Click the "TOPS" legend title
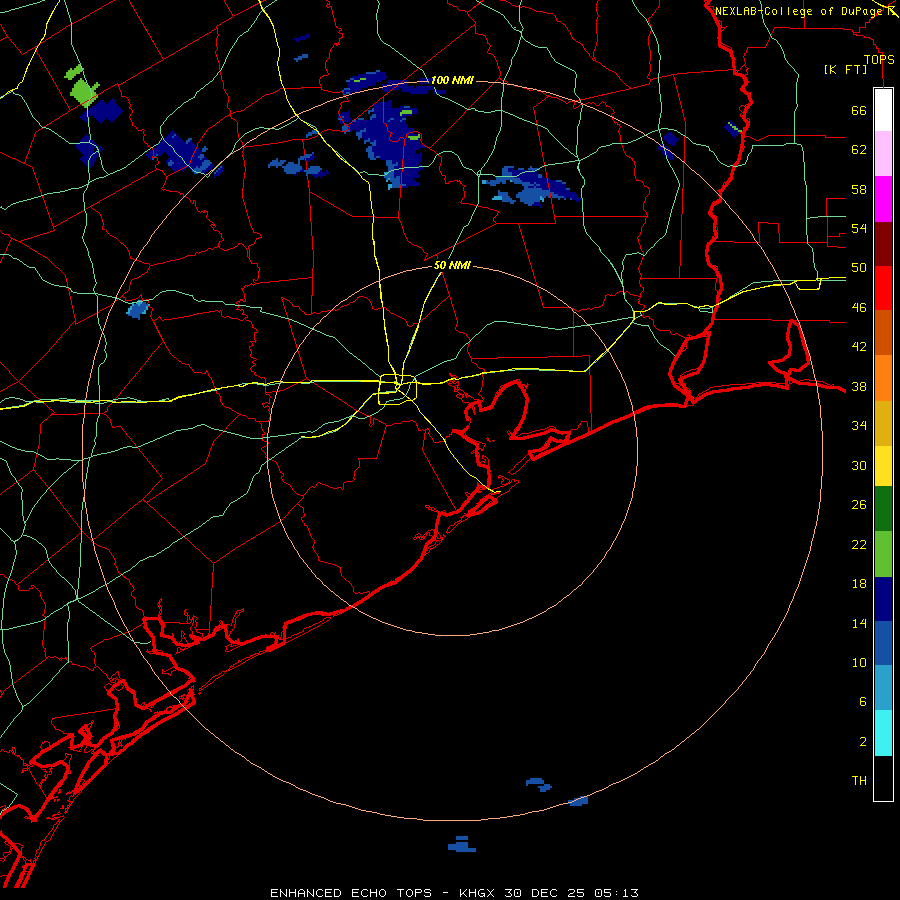 879,60
